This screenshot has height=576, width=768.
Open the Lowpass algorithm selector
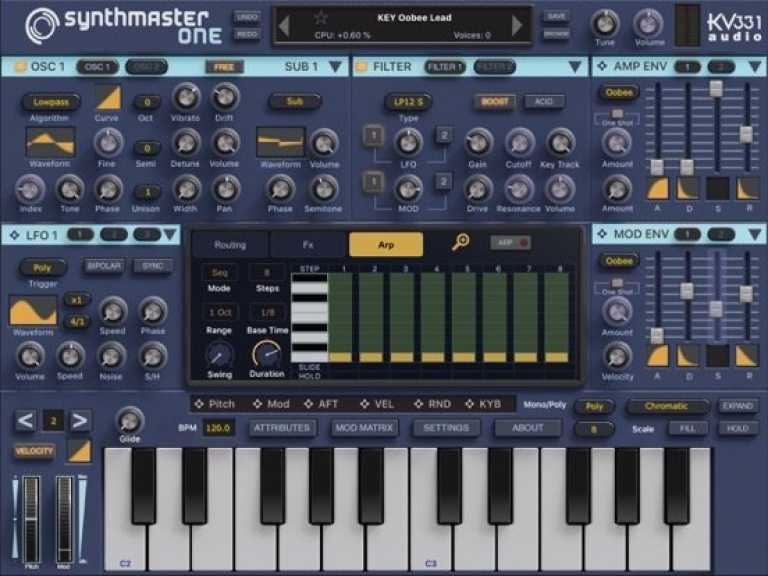tap(50, 102)
